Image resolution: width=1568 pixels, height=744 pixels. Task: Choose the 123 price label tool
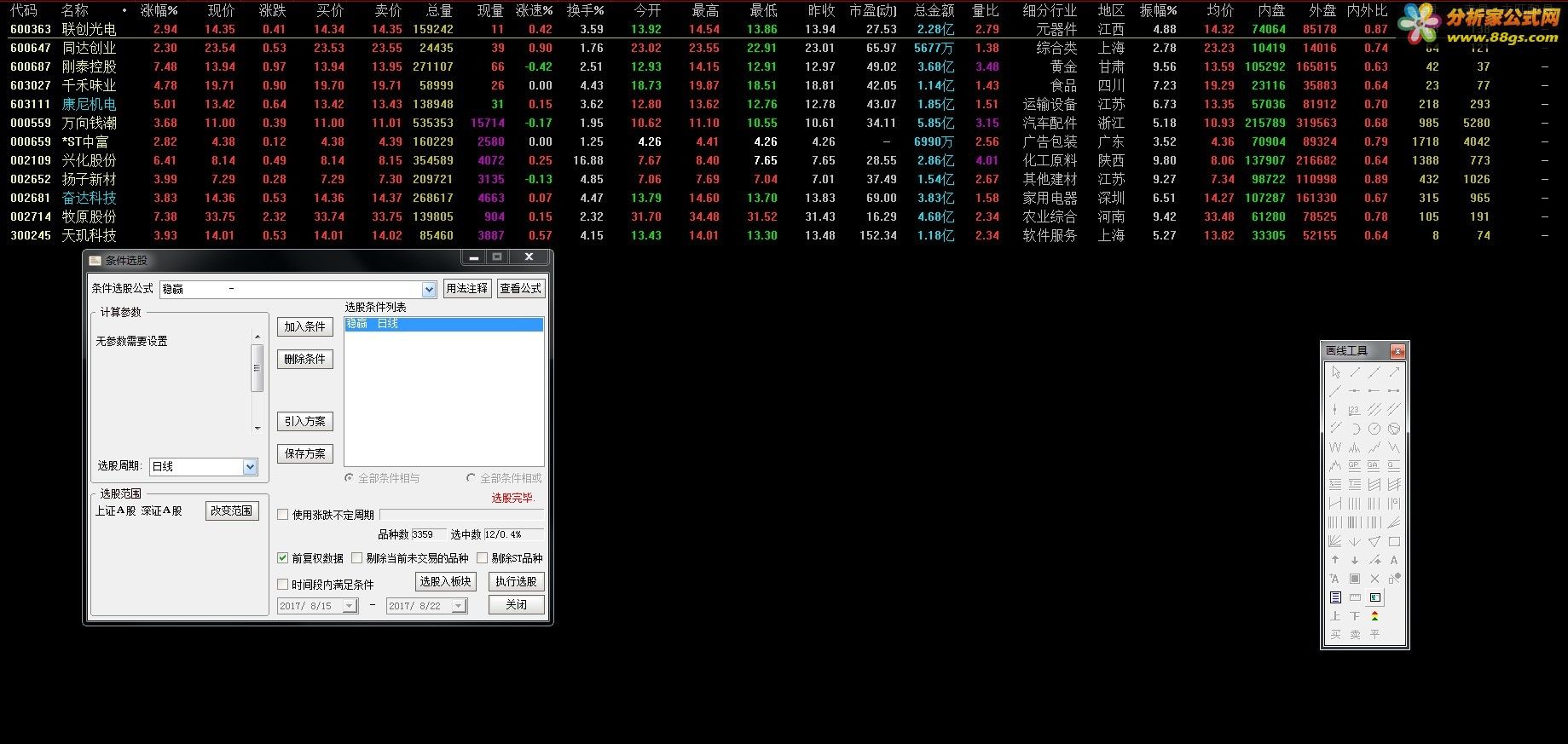tap(1354, 410)
